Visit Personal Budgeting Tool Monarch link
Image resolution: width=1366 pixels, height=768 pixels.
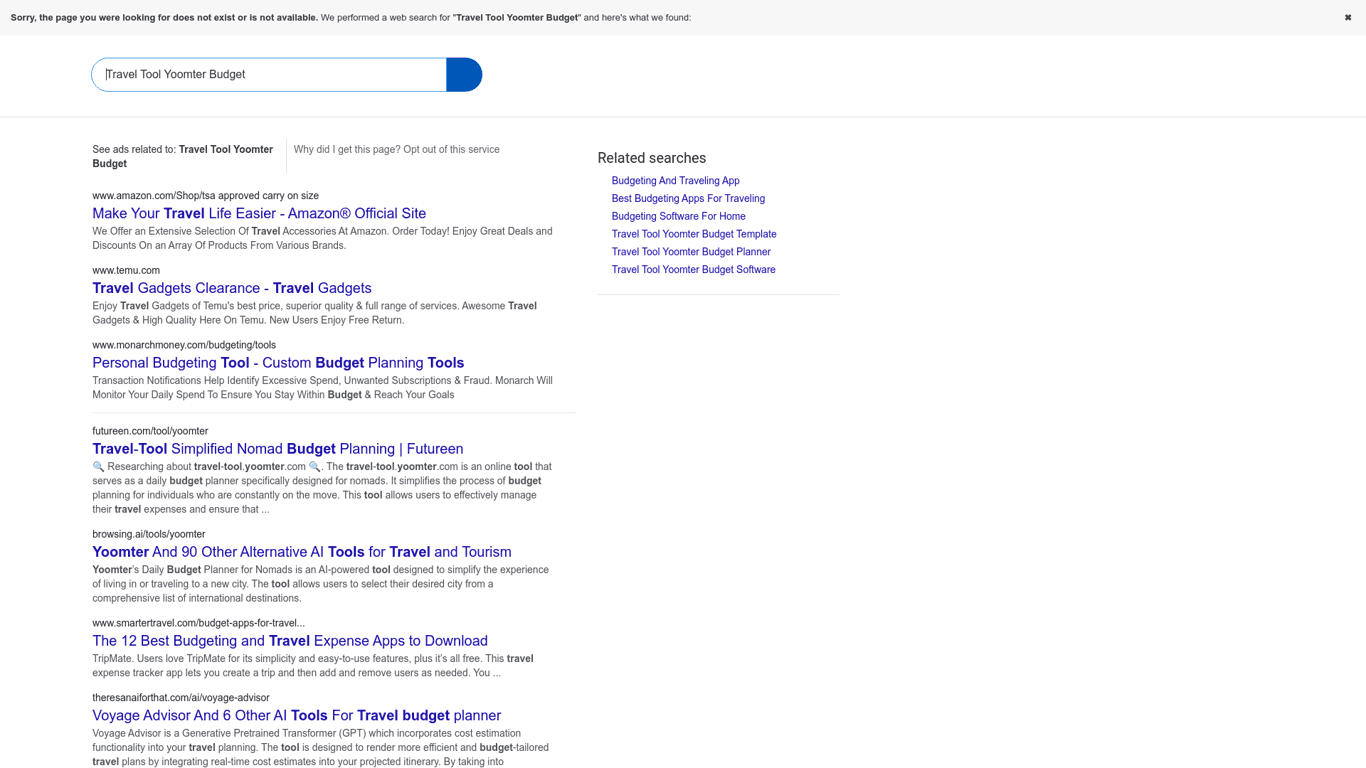tap(278, 363)
